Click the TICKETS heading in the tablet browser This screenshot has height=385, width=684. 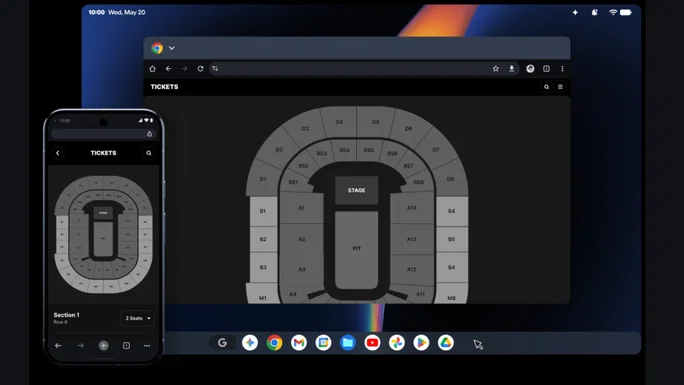tap(164, 87)
